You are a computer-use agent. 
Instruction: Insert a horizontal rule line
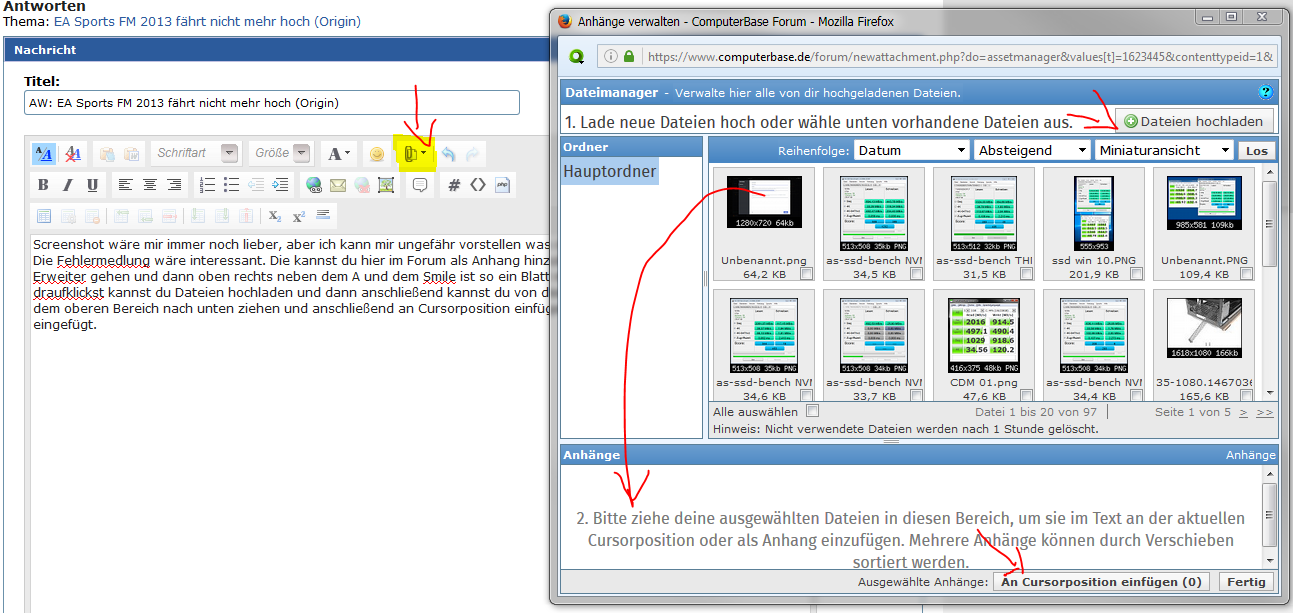[323, 216]
